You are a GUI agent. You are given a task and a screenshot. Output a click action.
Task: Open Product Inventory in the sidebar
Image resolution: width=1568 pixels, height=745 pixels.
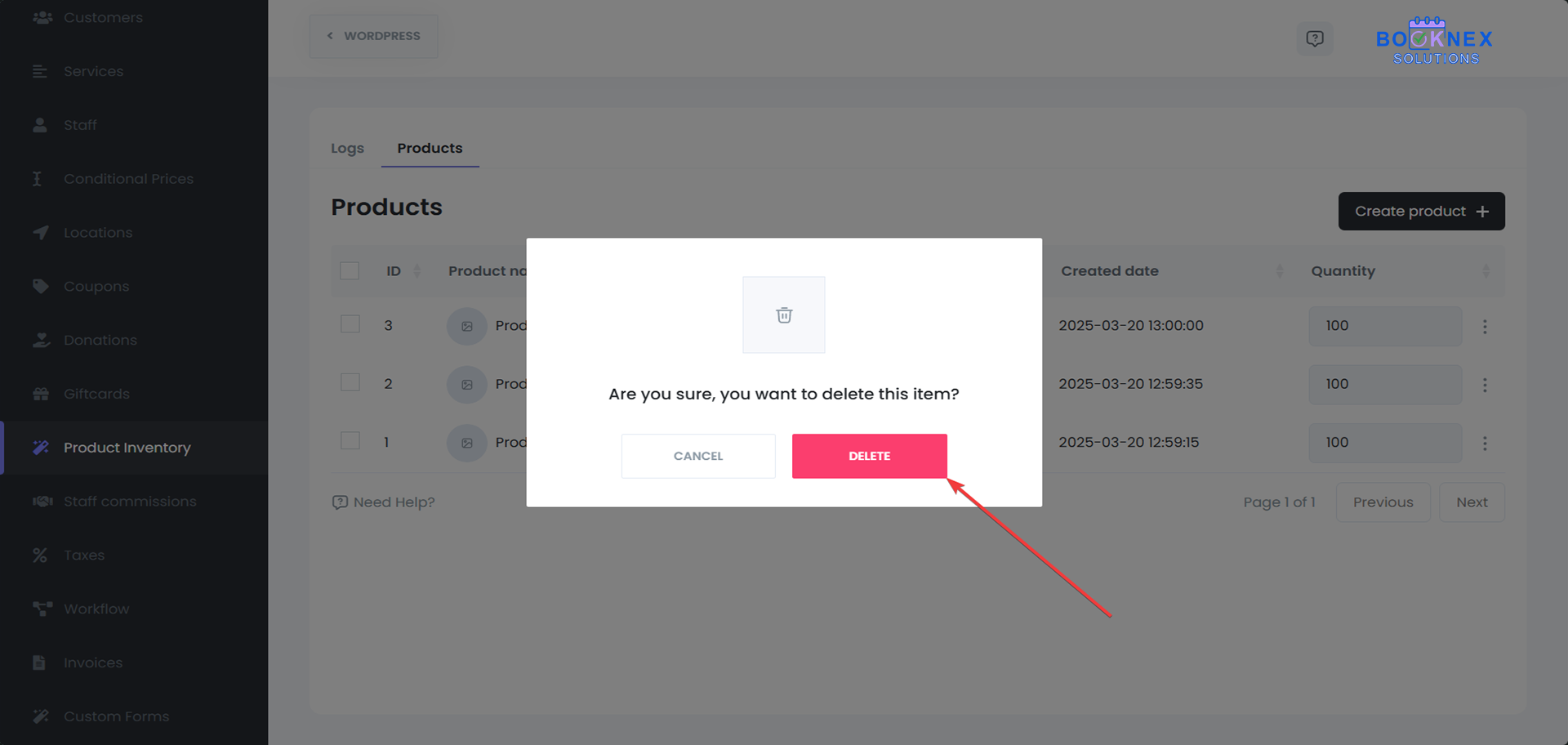[x=127, y=448]
